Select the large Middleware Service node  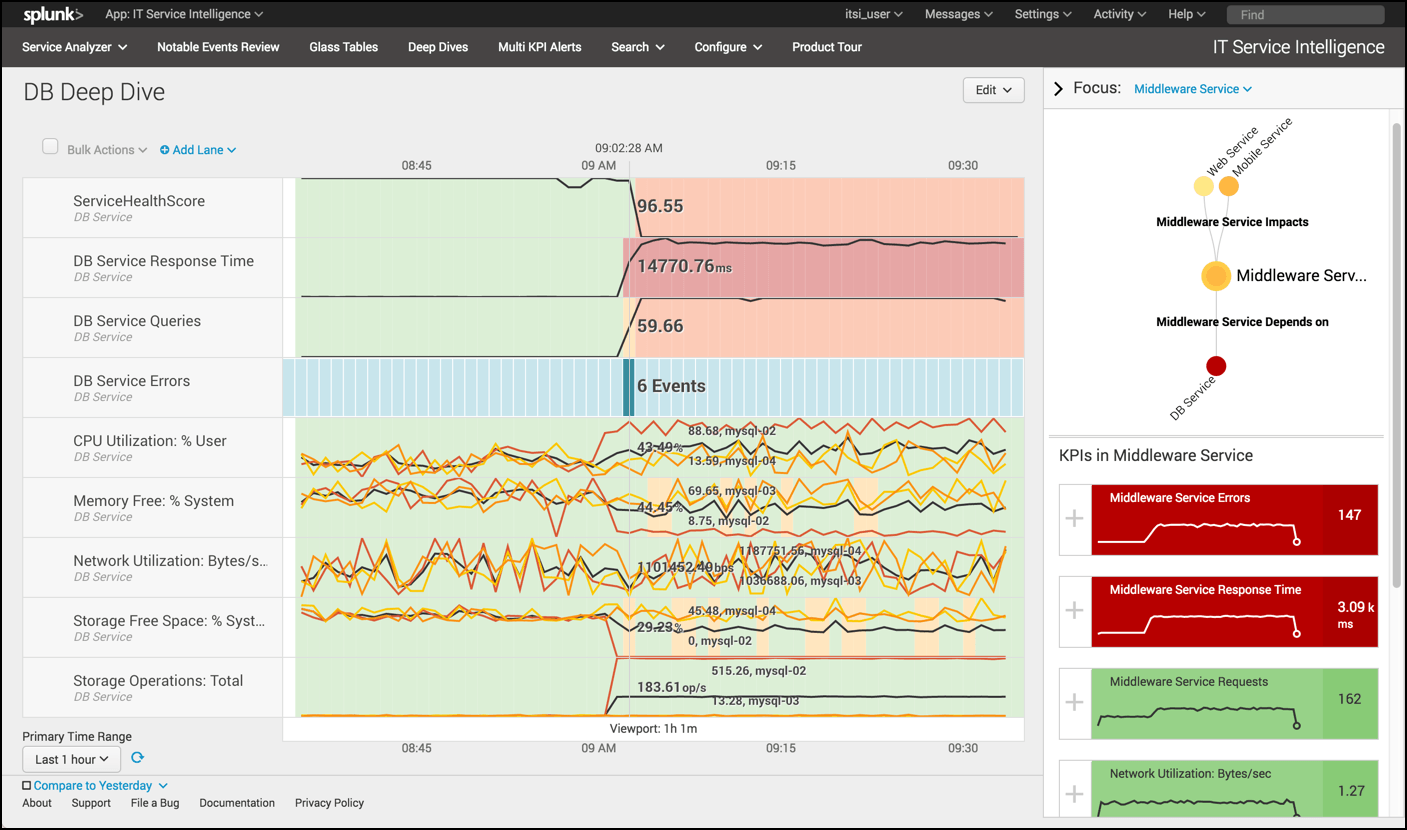[x=1216, y=276]
